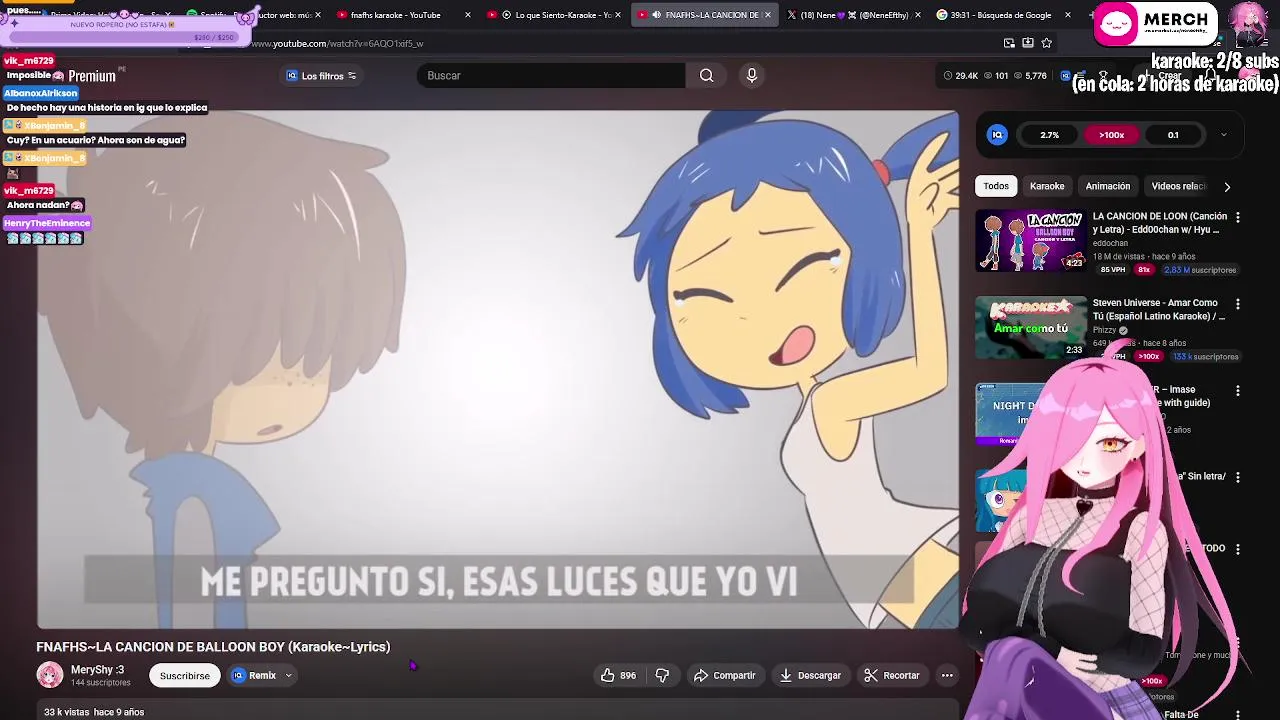Open LA CANCION DE LOON video title
This screenshot has width=1280, height=720.
click(1160, 223)
